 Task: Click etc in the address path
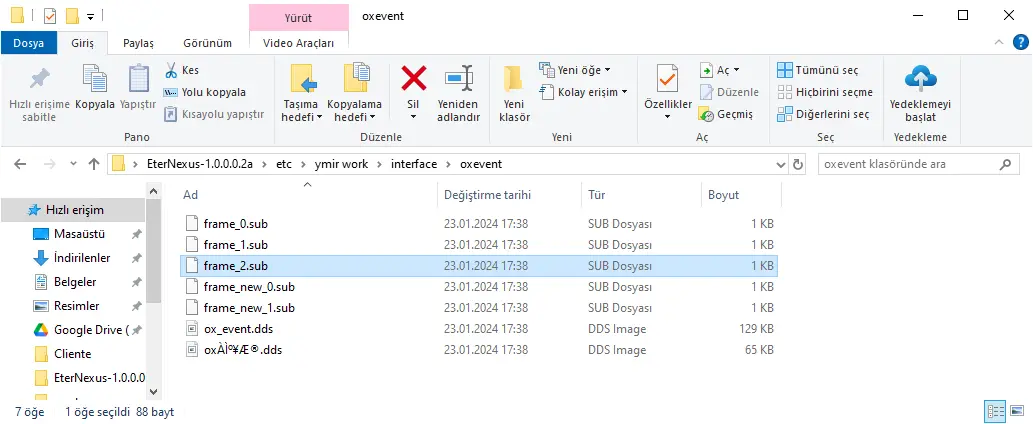(x=284, y=164)
